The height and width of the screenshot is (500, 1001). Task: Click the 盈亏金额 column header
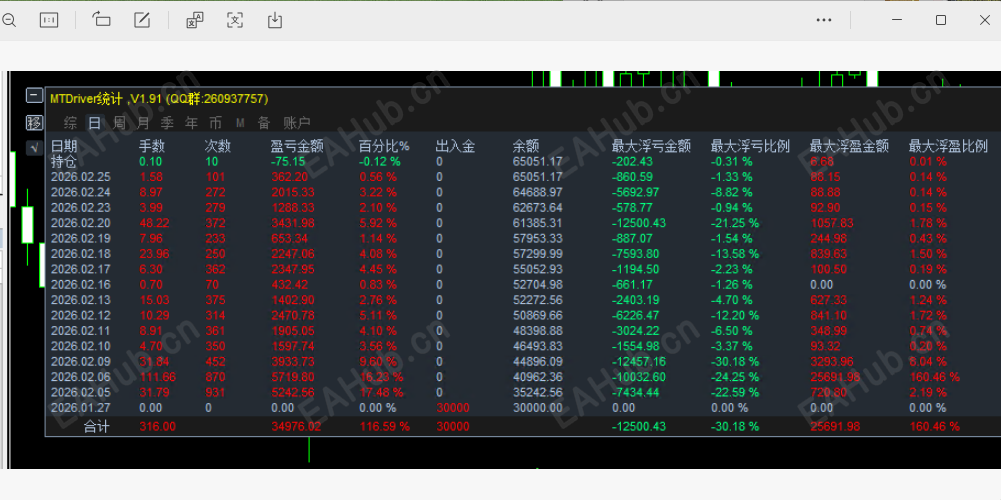pyautogui.click(x=297, y=146)
